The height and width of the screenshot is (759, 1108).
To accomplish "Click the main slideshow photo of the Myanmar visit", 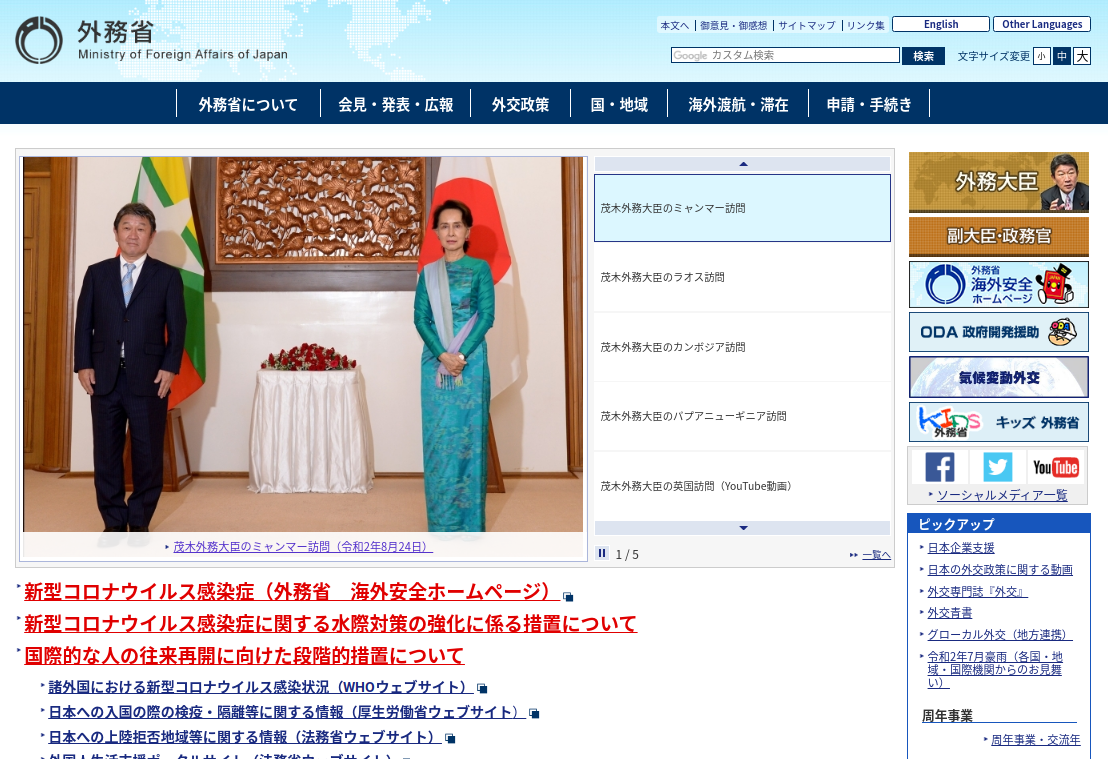I will click(x=303, y=344).
